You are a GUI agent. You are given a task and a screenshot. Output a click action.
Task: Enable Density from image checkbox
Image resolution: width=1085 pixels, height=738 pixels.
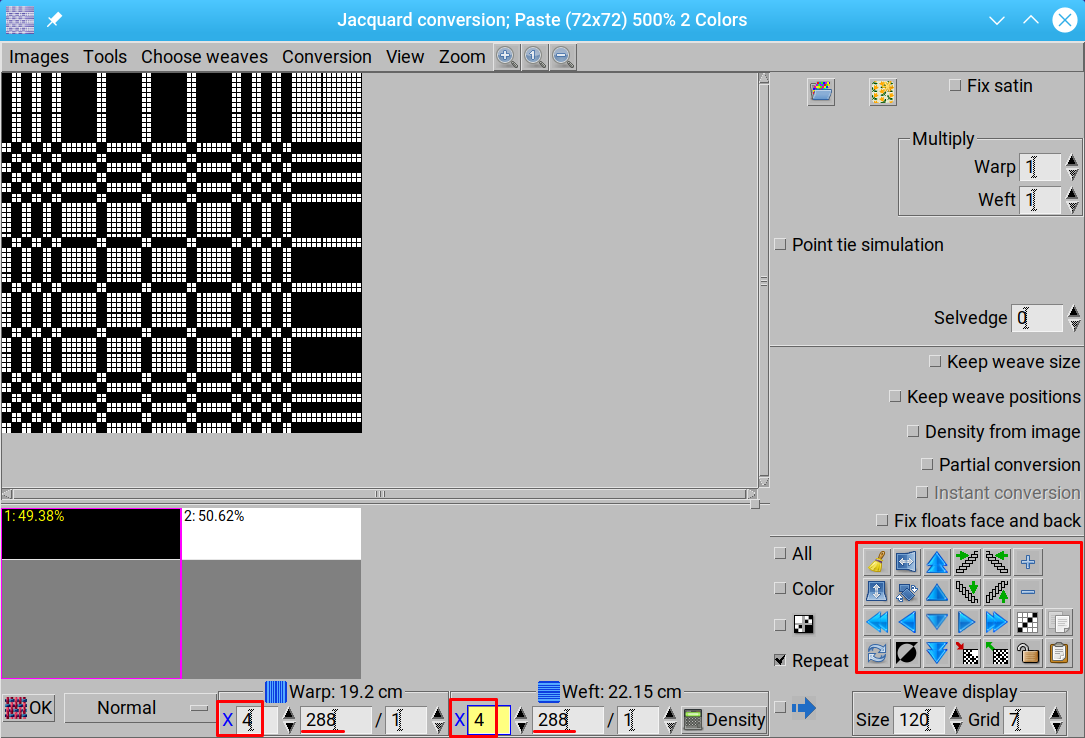pos(913,431)
